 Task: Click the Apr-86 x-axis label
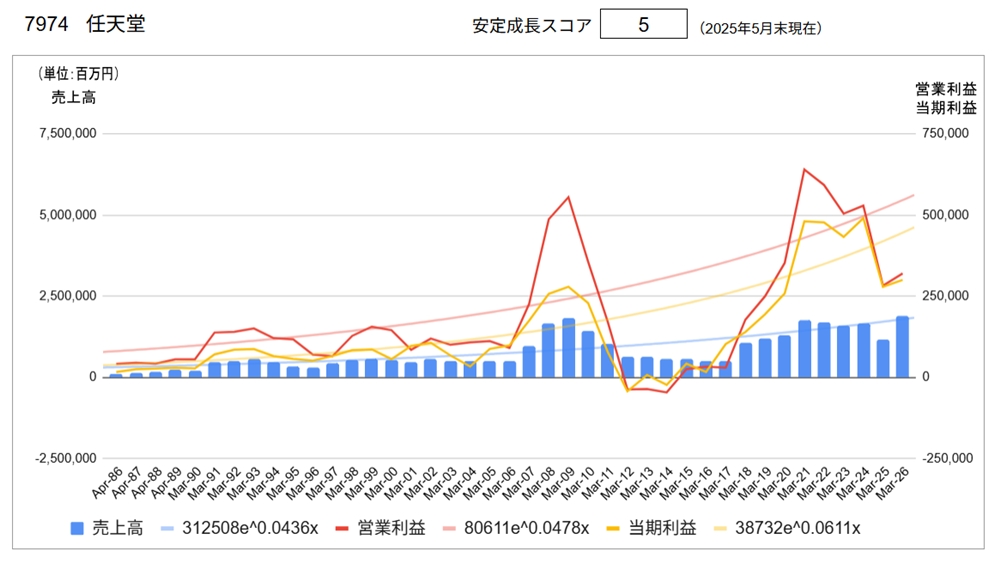[x=107, y=483]
